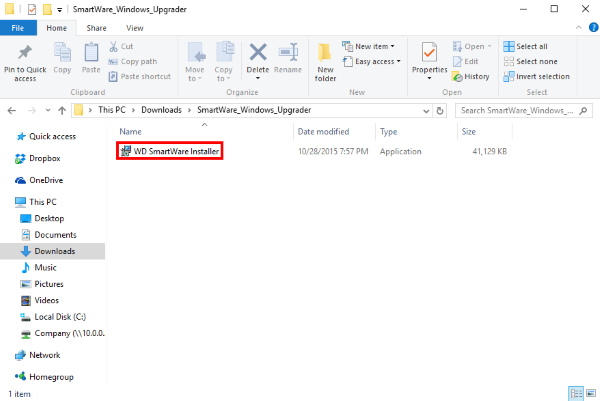The height and width of the screenshot is (401, 600).
Task: Click the Copy ribbon icon
Action: [x=62, y=52]
